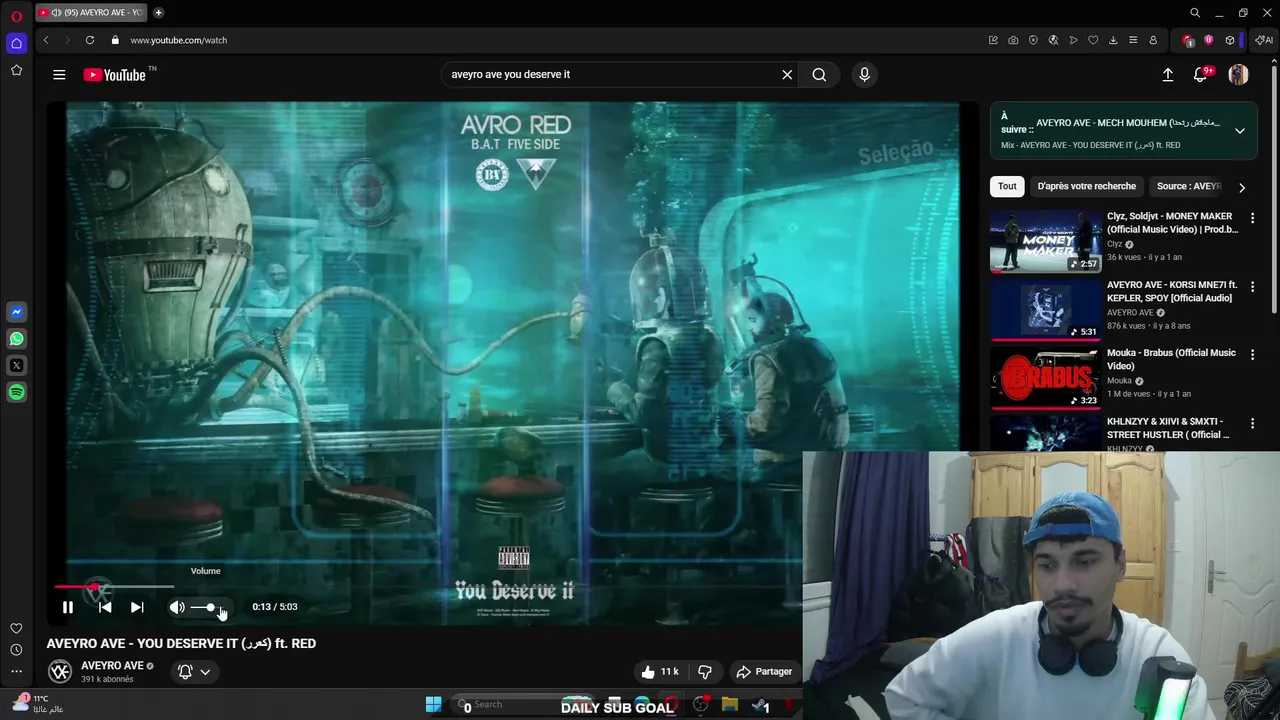The height and width of the screenshot is (720, 1280).
Task: Open YouTube upload/create button
Action: click(x=1167, y=74)
